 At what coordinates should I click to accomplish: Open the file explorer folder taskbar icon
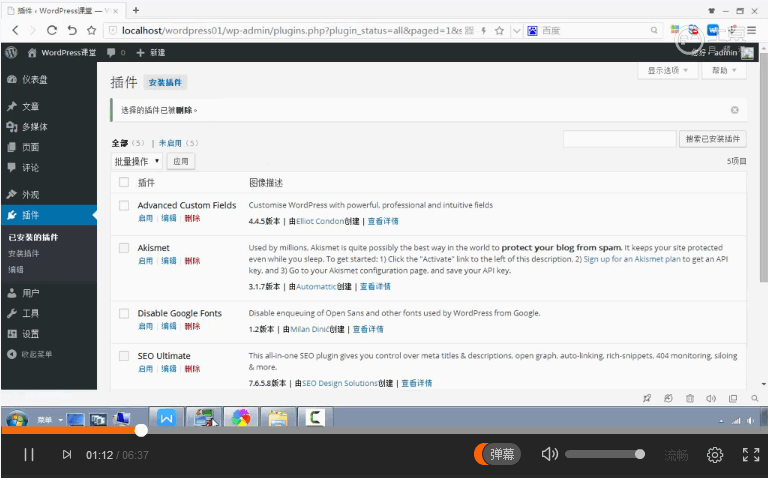[278, 418]
